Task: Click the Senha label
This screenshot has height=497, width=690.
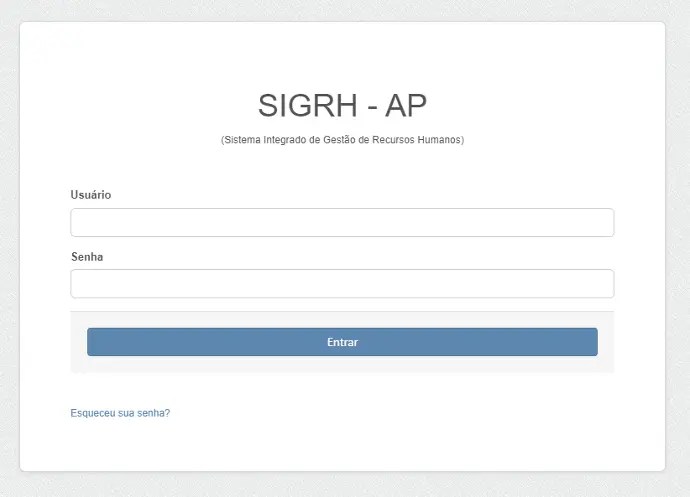Action: click(87, 257)
